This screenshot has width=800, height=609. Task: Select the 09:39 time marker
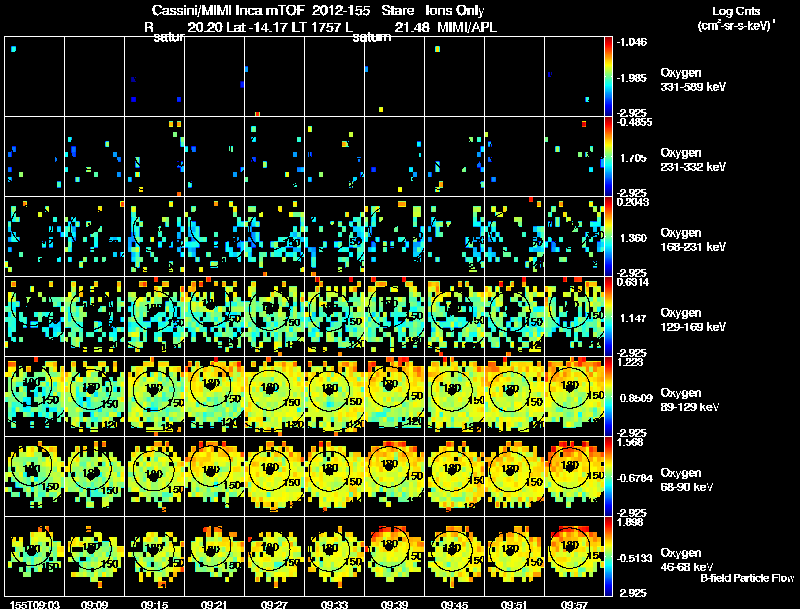tap(394, 605)
